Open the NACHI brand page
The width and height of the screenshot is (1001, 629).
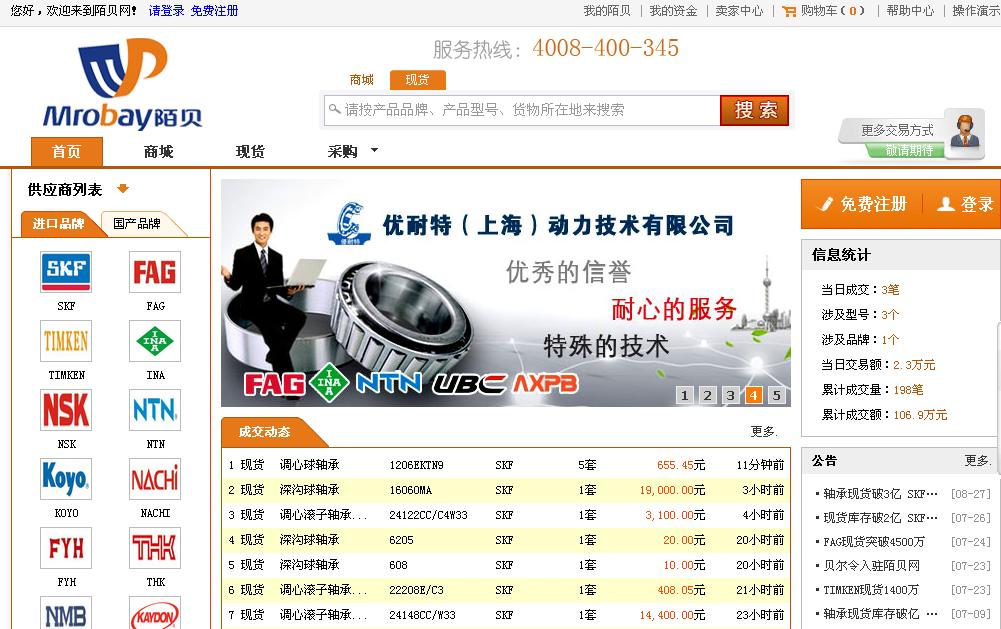[x=154, y=479]
